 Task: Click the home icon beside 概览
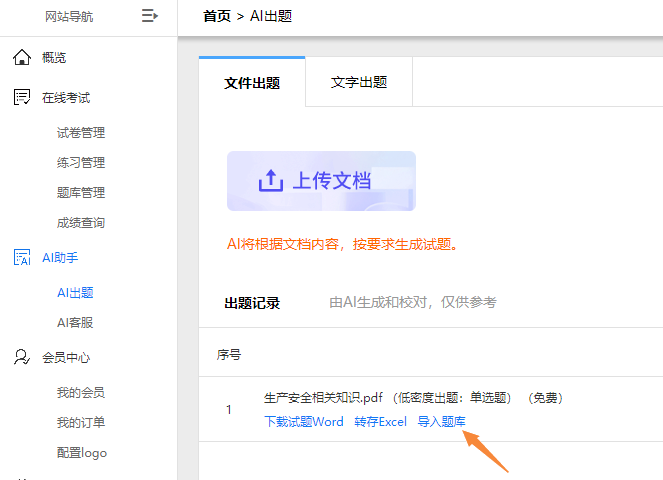pyautogui.click(x=22, y=57)
